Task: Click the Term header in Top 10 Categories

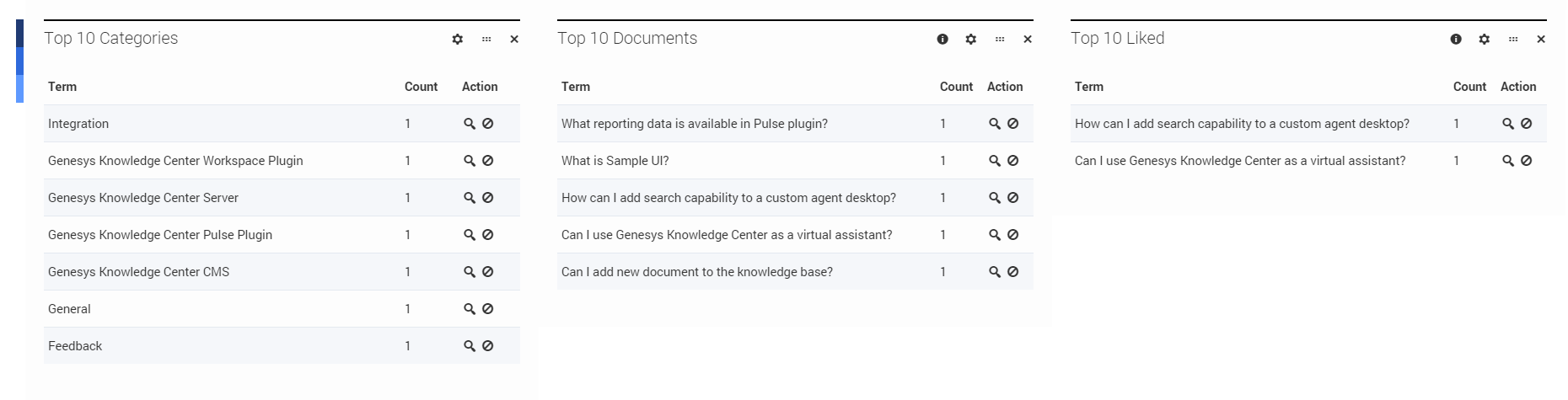Action: click(x=62, y=87)
